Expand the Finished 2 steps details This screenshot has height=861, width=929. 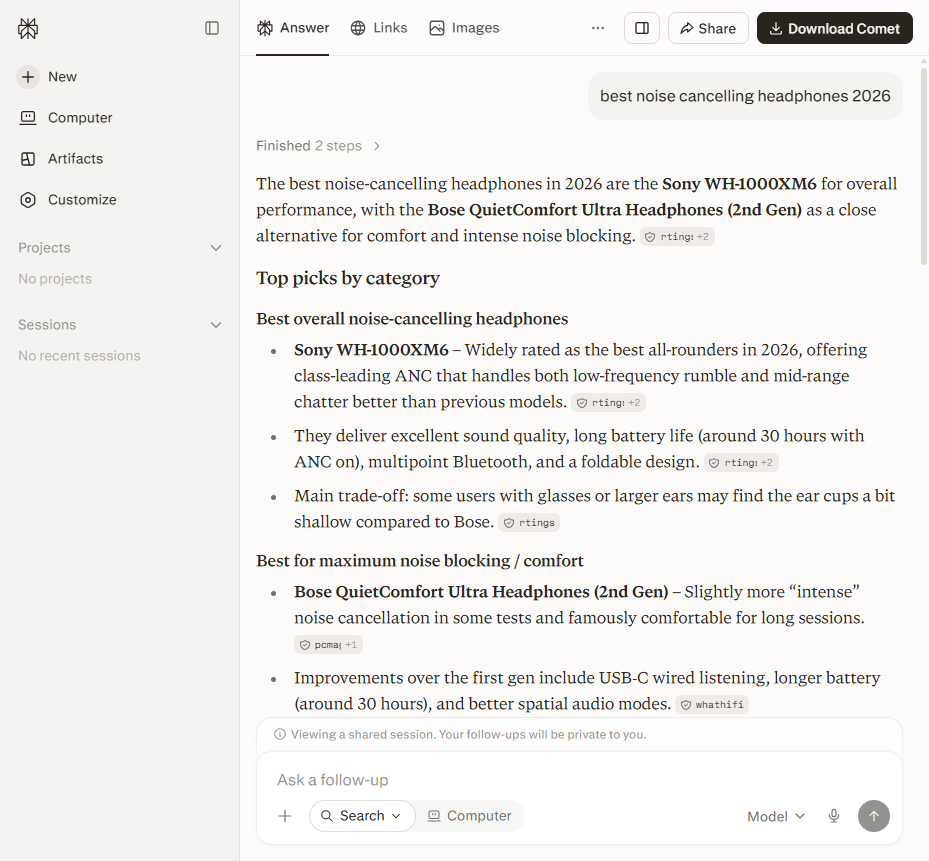coord(318,146)
